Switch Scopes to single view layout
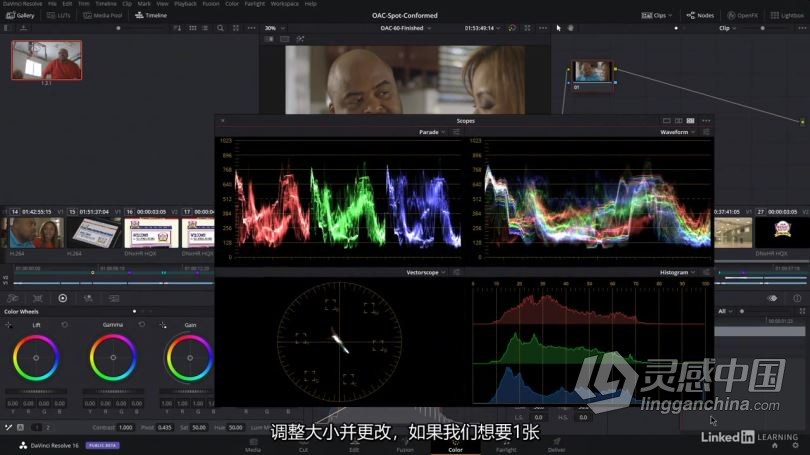 pos(666,120)
